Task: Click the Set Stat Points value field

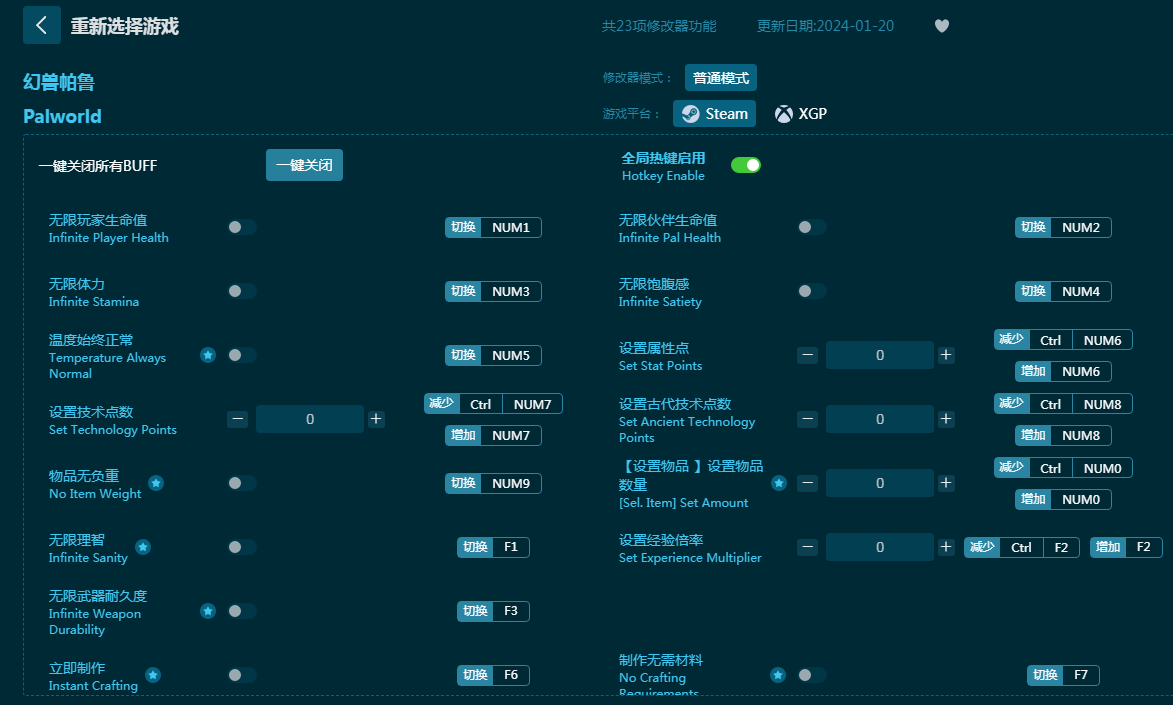Action: pos(880,355)
